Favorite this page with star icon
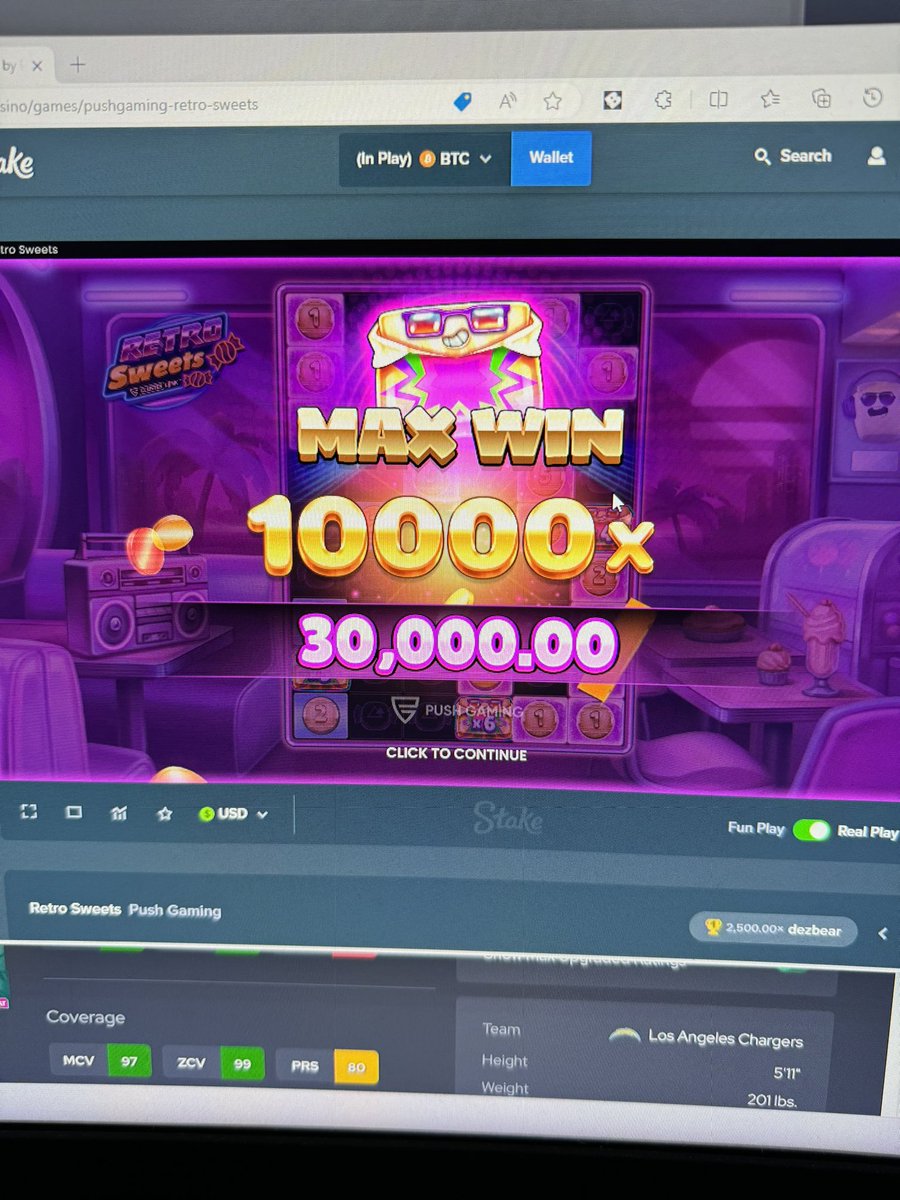Image resolution: width=900 pixels, height=1200 pixels. (x=552, y=99)
